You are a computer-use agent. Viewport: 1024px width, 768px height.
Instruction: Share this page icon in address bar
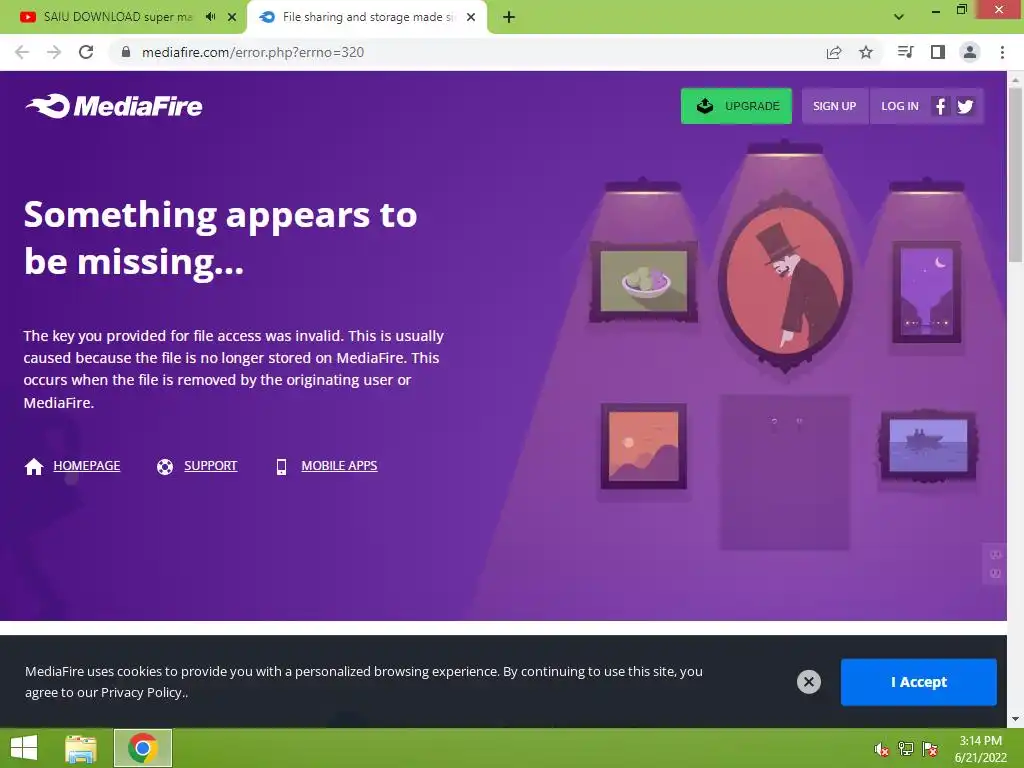[x=834, y=52]
